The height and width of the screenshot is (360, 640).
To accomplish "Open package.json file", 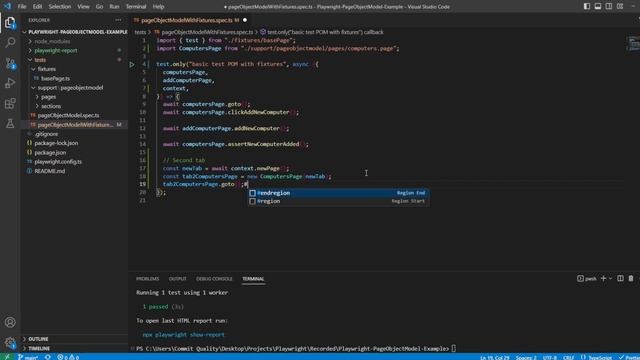I will pos(50,153).
